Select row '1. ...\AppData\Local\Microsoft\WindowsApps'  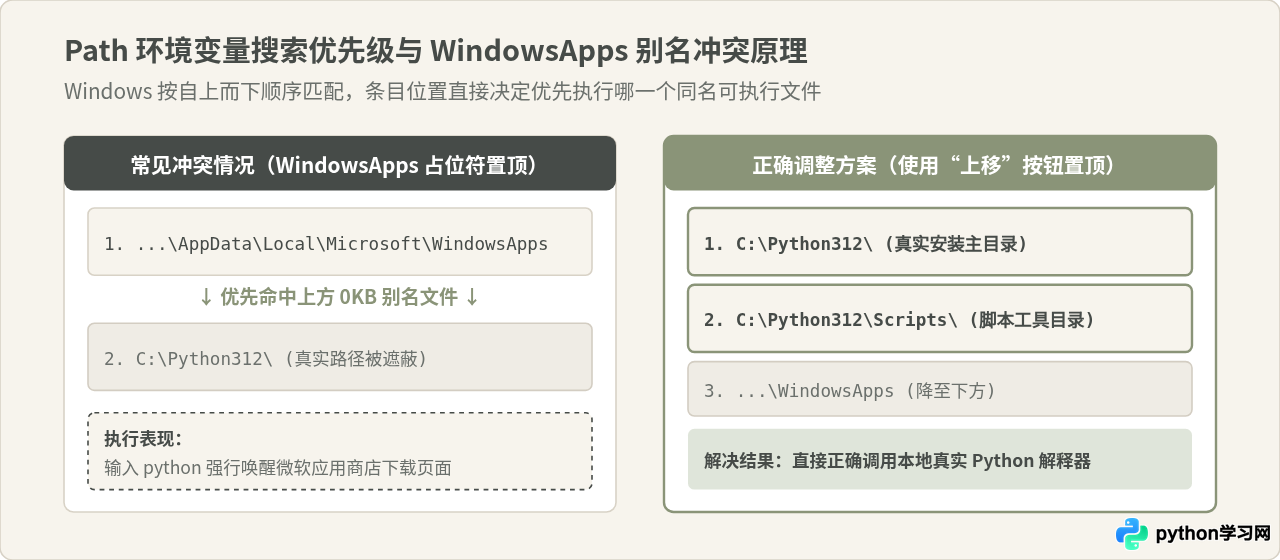[x=340, y=242]
